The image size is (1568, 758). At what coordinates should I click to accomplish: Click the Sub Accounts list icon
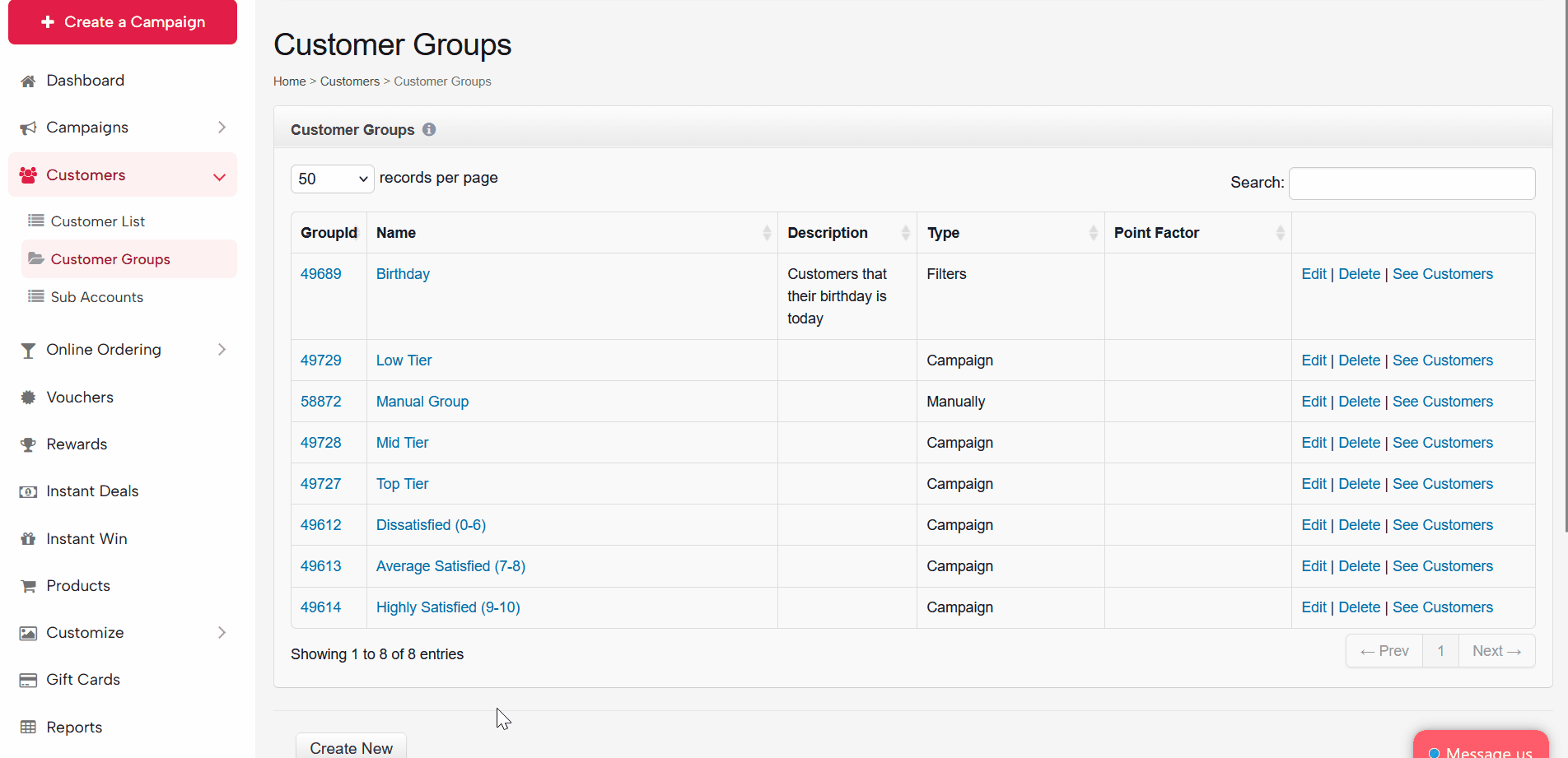[x=35, y=296]
